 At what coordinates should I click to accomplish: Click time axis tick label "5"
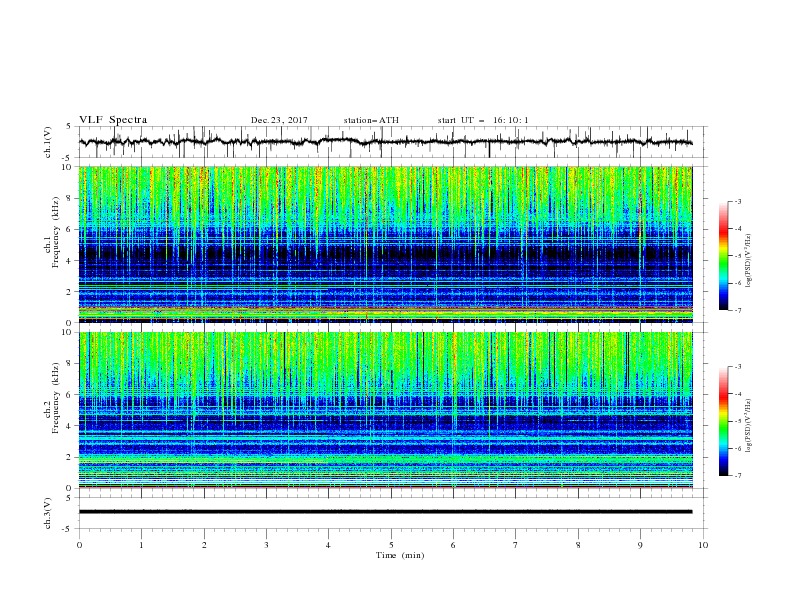point(391,545)
